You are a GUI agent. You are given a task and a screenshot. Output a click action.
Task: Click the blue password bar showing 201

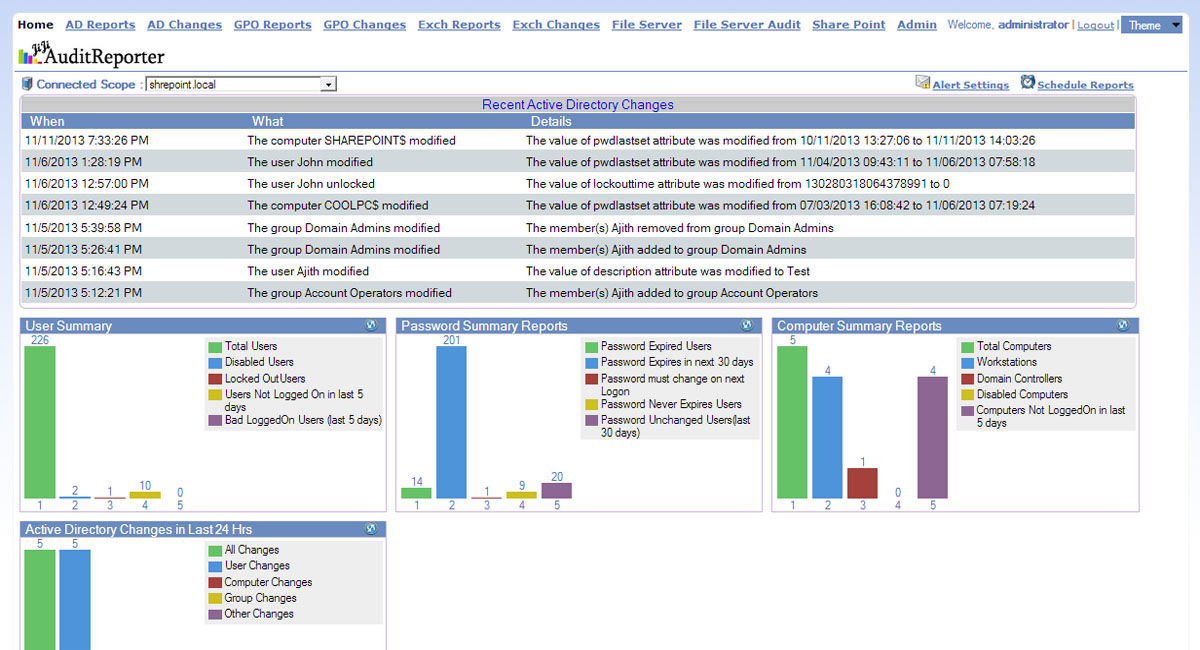pos(451,422)
